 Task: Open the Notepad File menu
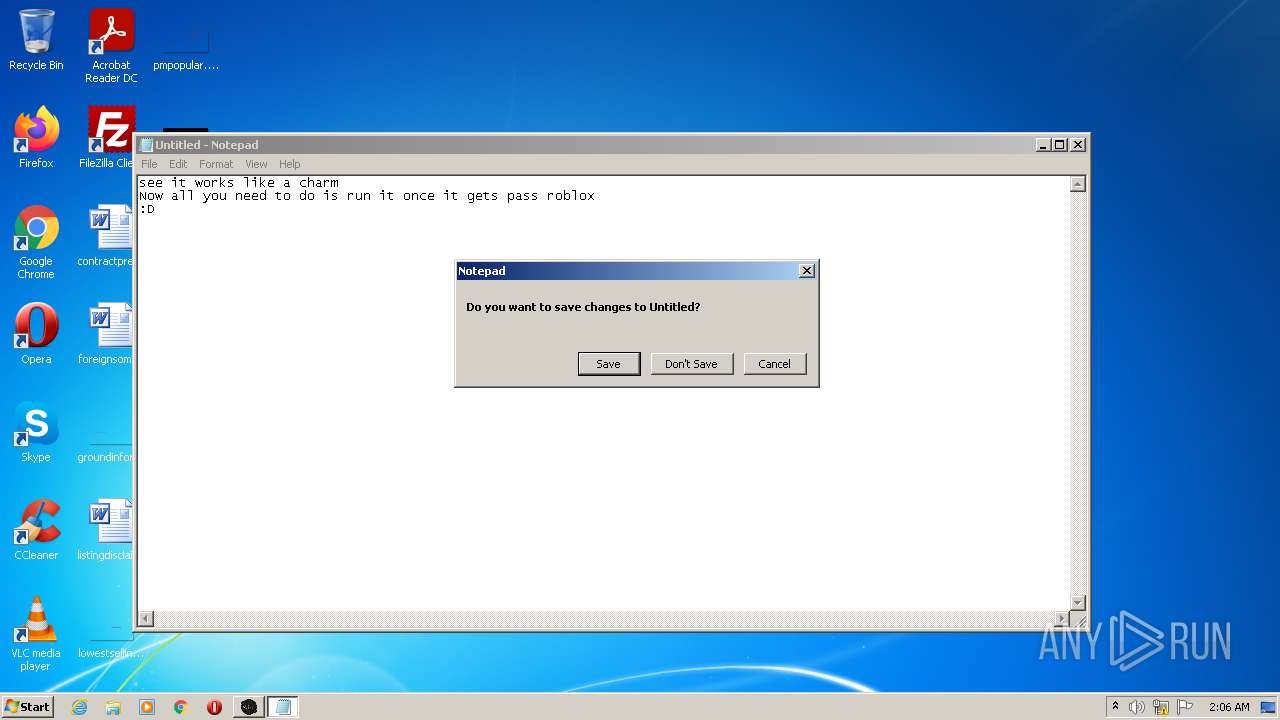click(149, 164)
